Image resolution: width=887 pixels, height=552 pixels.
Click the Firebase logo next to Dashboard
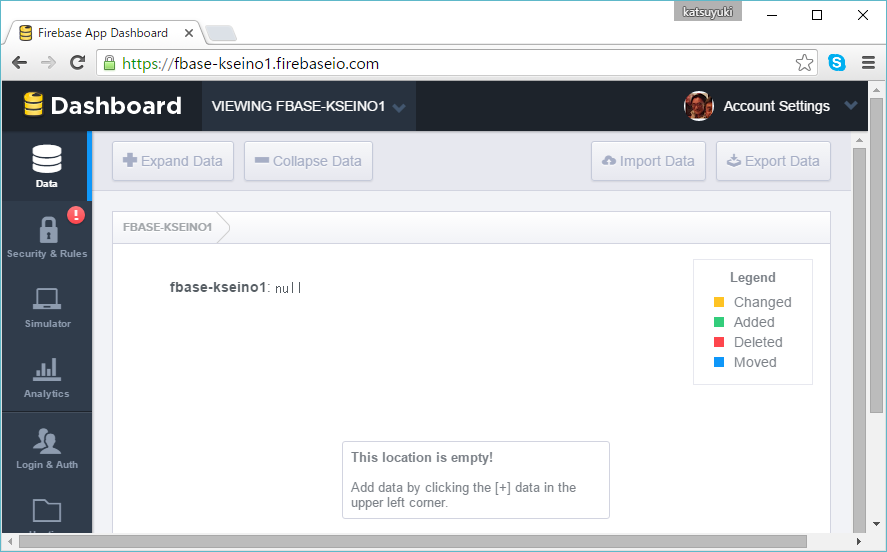pos(33,105)
